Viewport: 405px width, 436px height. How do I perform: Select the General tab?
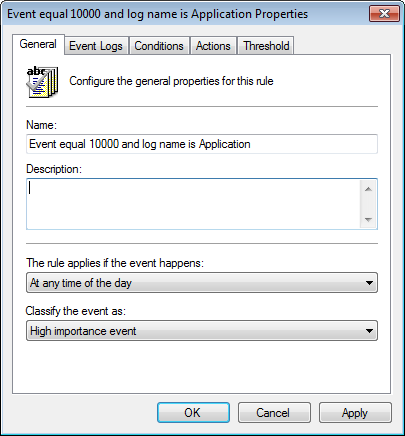coord(38,44)
